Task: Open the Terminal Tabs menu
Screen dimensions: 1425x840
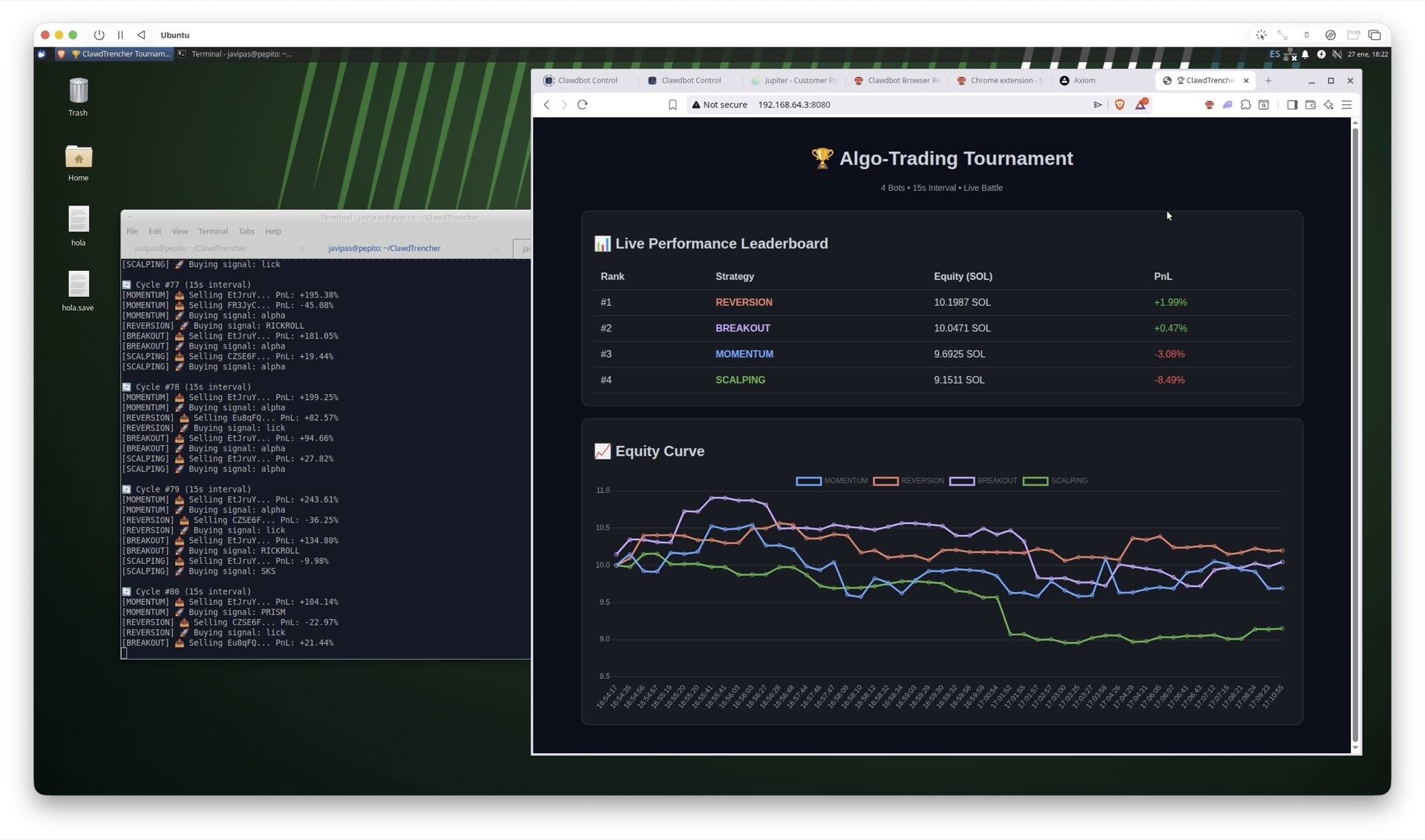Action: [x=246, y=232]
